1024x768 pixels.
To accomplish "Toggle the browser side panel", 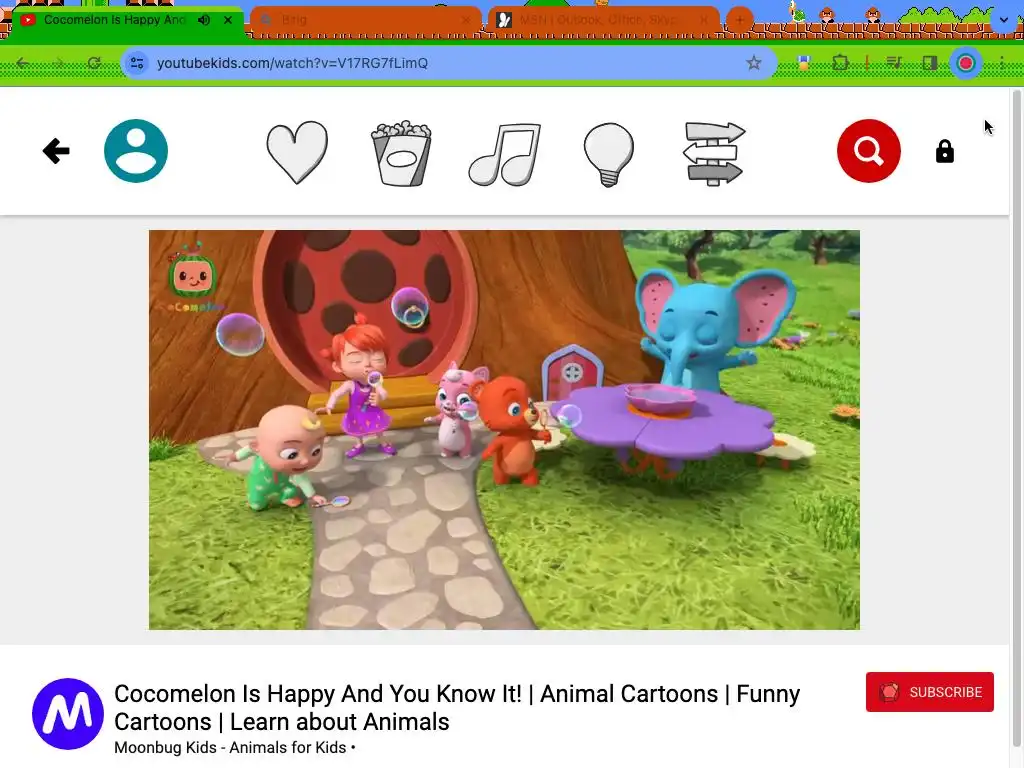I will point(929,63).
